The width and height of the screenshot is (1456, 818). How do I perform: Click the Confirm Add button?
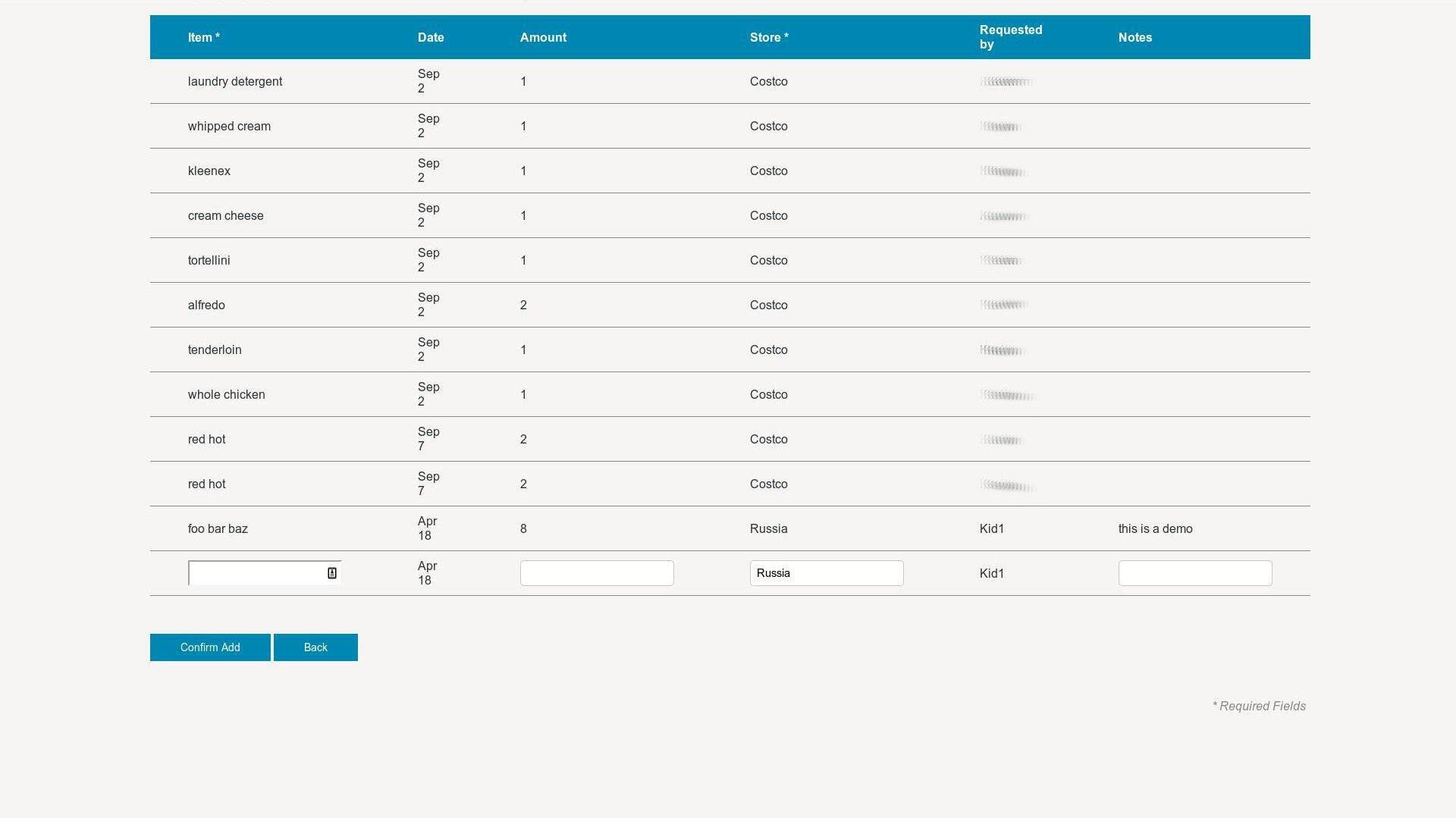tap(210, 647)
